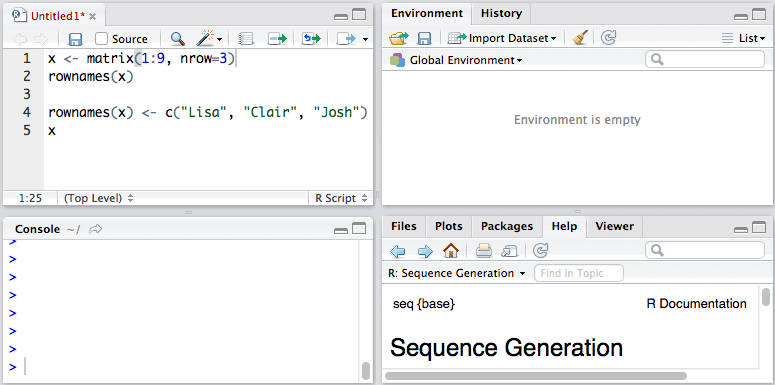Load a workspace with the open folder icon
This screenshot has height=385, width=775.
tap(399, 38)
